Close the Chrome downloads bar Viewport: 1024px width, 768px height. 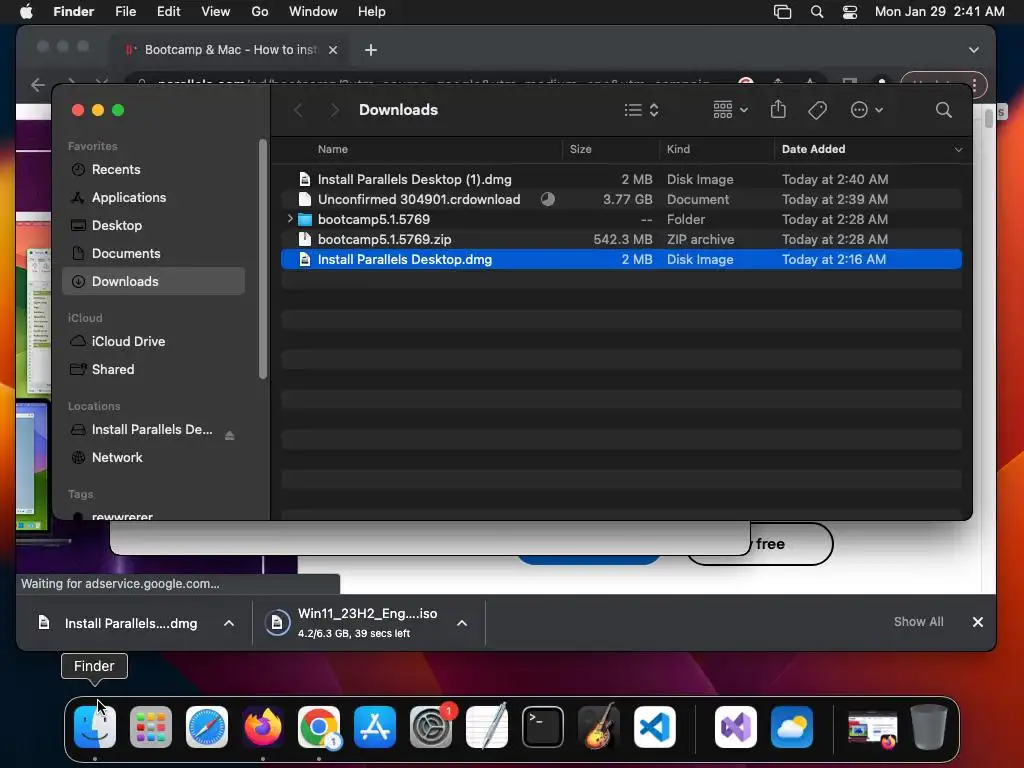pos(978,622)
